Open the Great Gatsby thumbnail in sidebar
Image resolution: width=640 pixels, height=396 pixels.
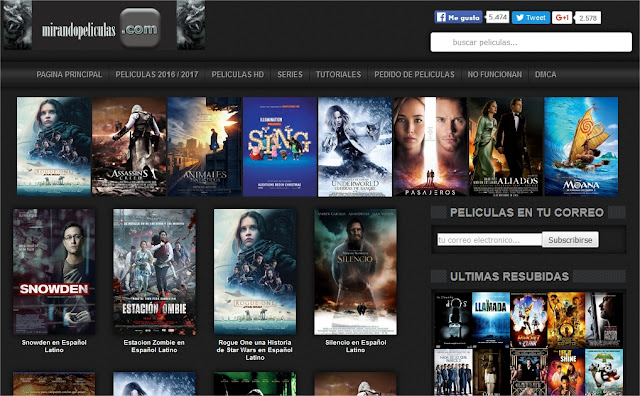[529, 372]
